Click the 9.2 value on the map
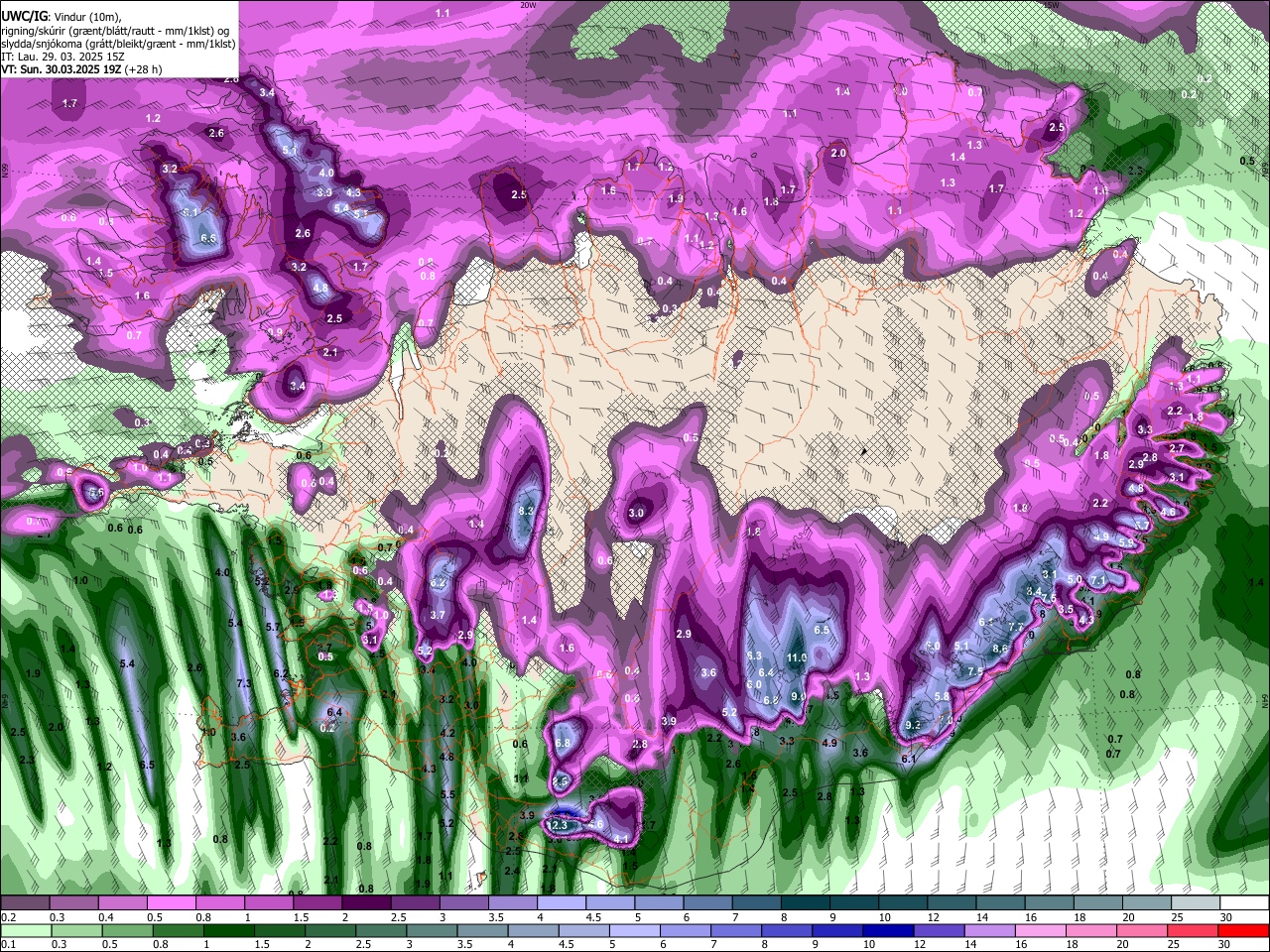The image size is (1270, 952). point(914,725)
